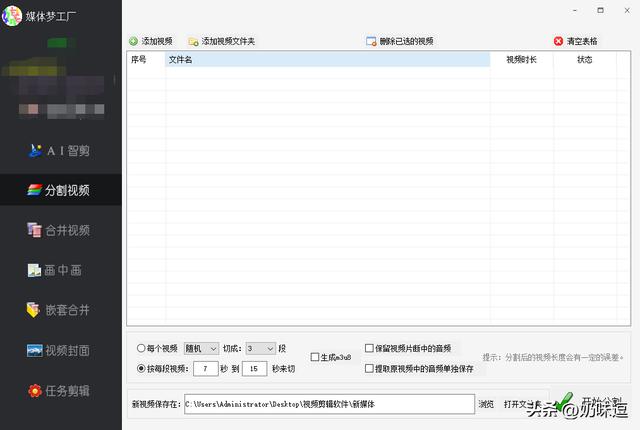Click the 合并视频 stacked pages icon
This screenshot has width=640, height=430.
pyautogui.click(x=34, y=230)
